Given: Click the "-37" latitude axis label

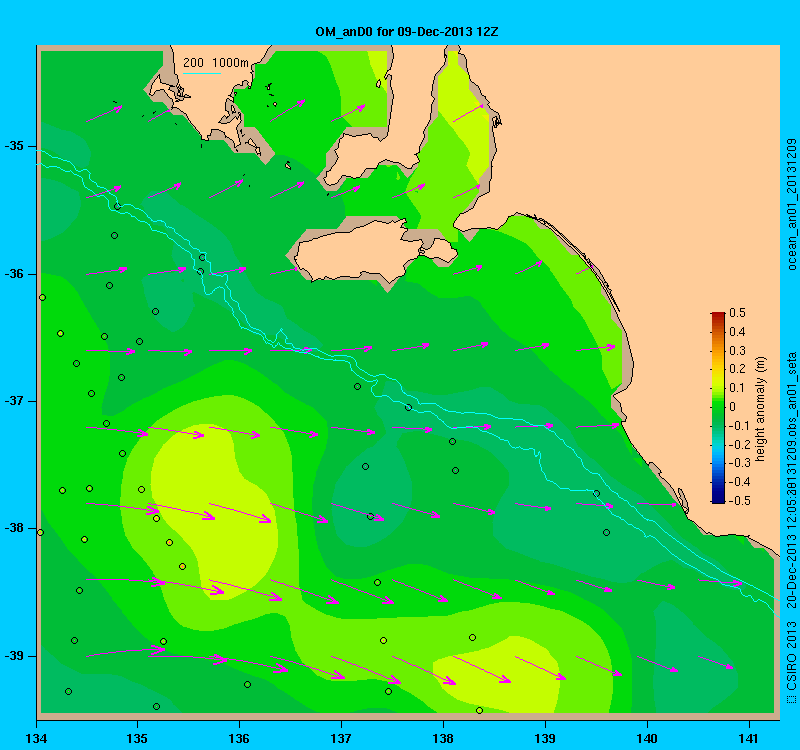Looking at the screenshot, I should click(x=14, y=401).
